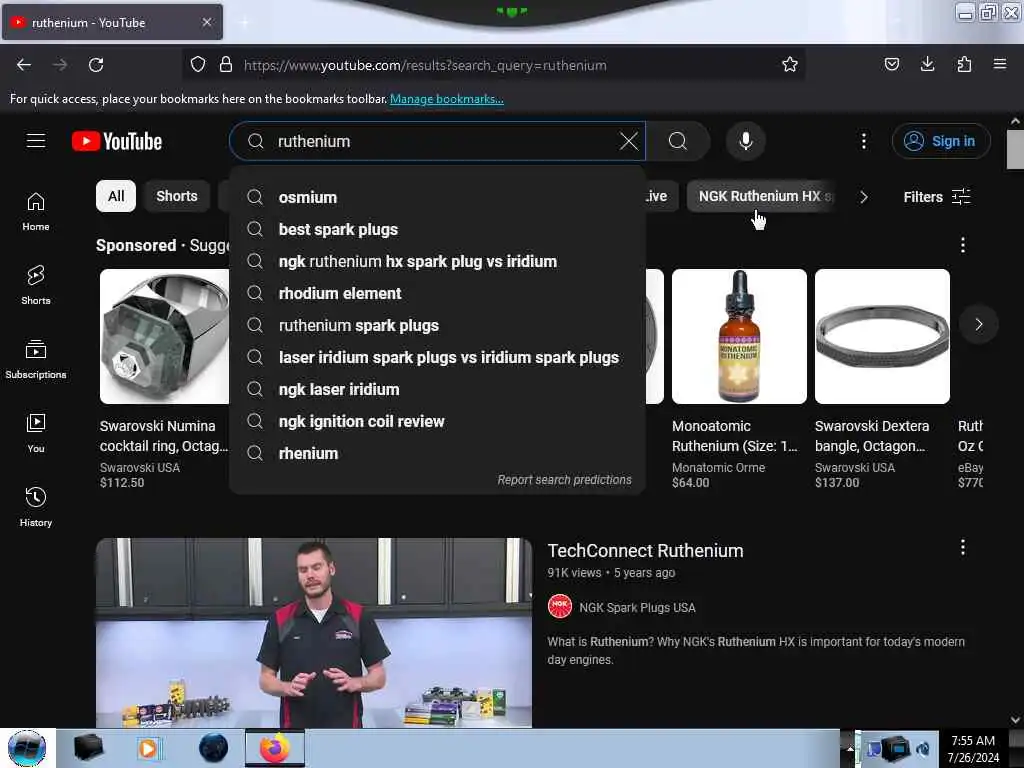
Task: Click the page vertical scrollbar thumb
Action: (x=1015, y=150)
